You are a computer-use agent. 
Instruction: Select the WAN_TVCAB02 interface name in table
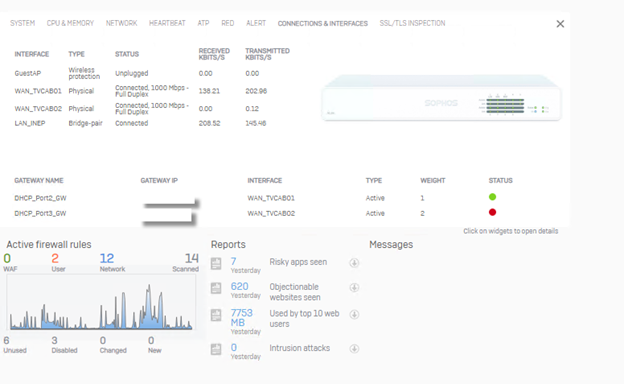point(38,109)
